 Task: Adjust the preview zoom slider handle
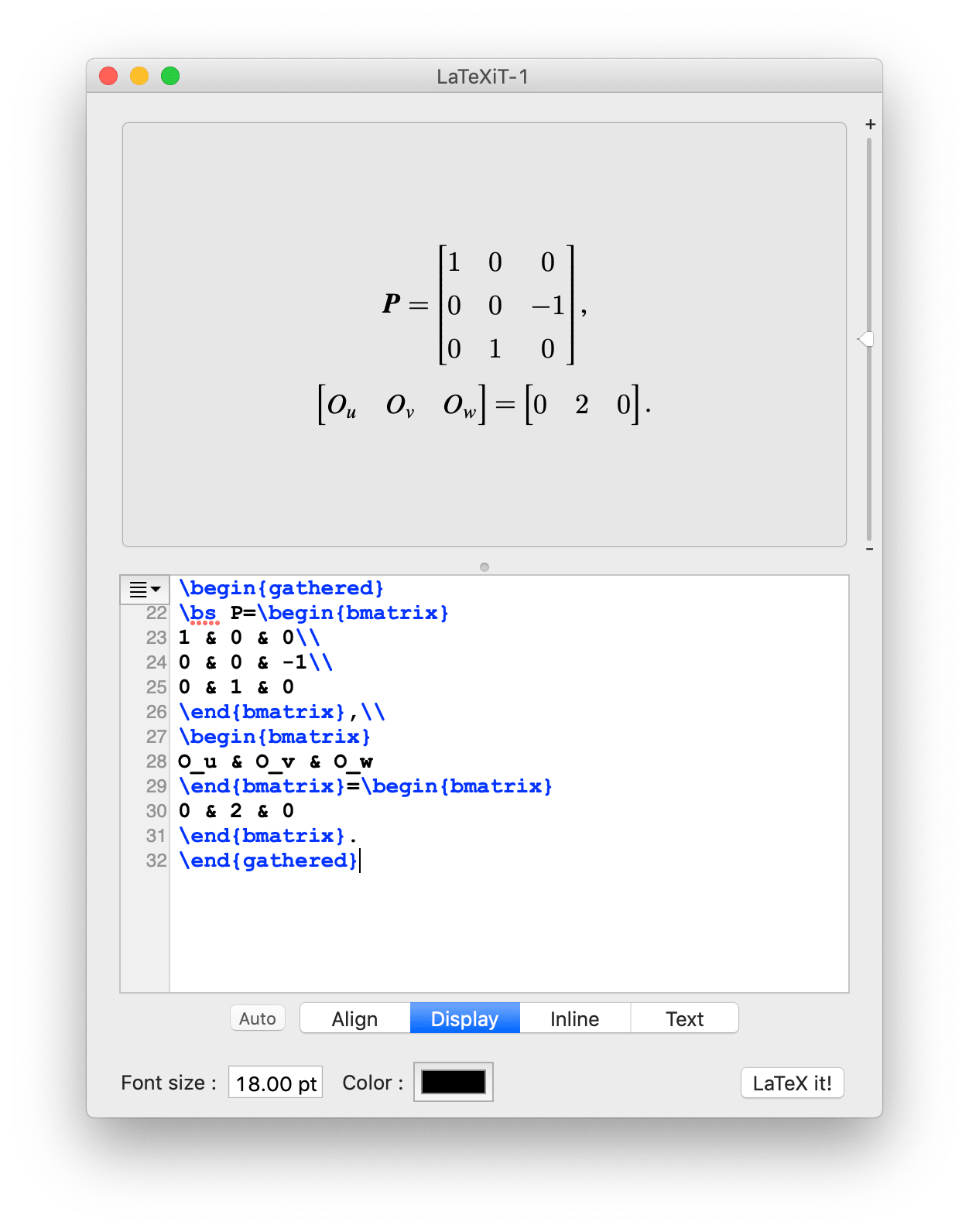pos(866,339)
